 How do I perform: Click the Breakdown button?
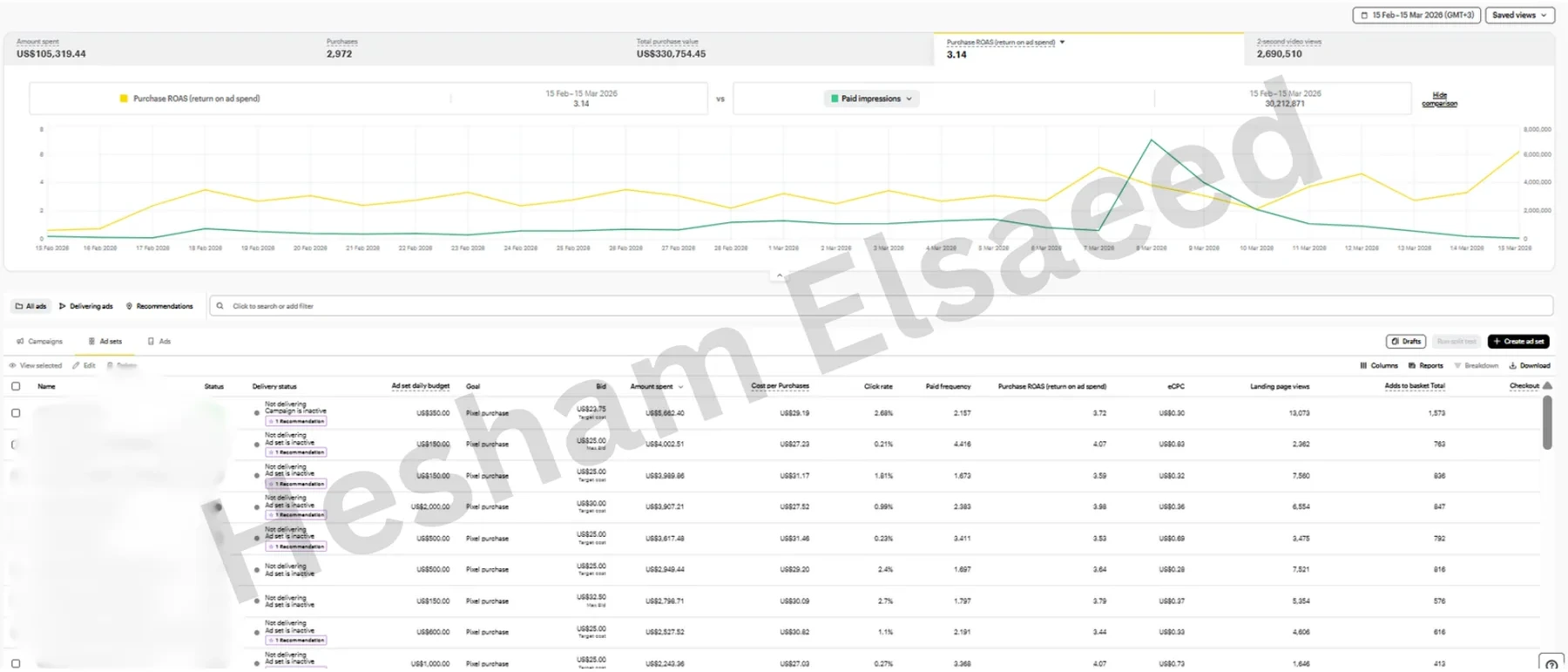tap(1477, 366)
